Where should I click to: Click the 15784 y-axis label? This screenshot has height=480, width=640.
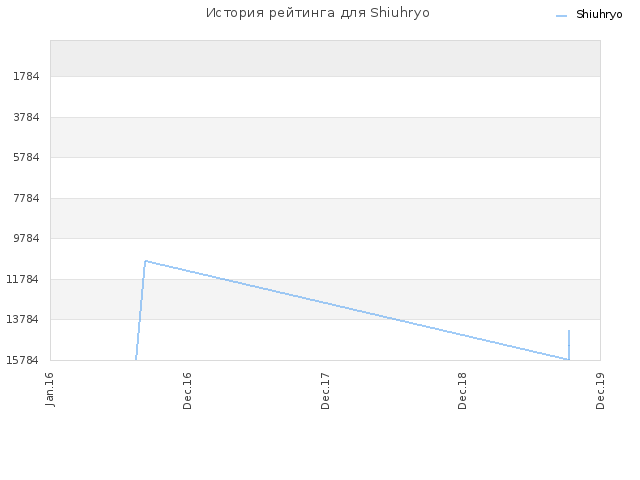22,360
